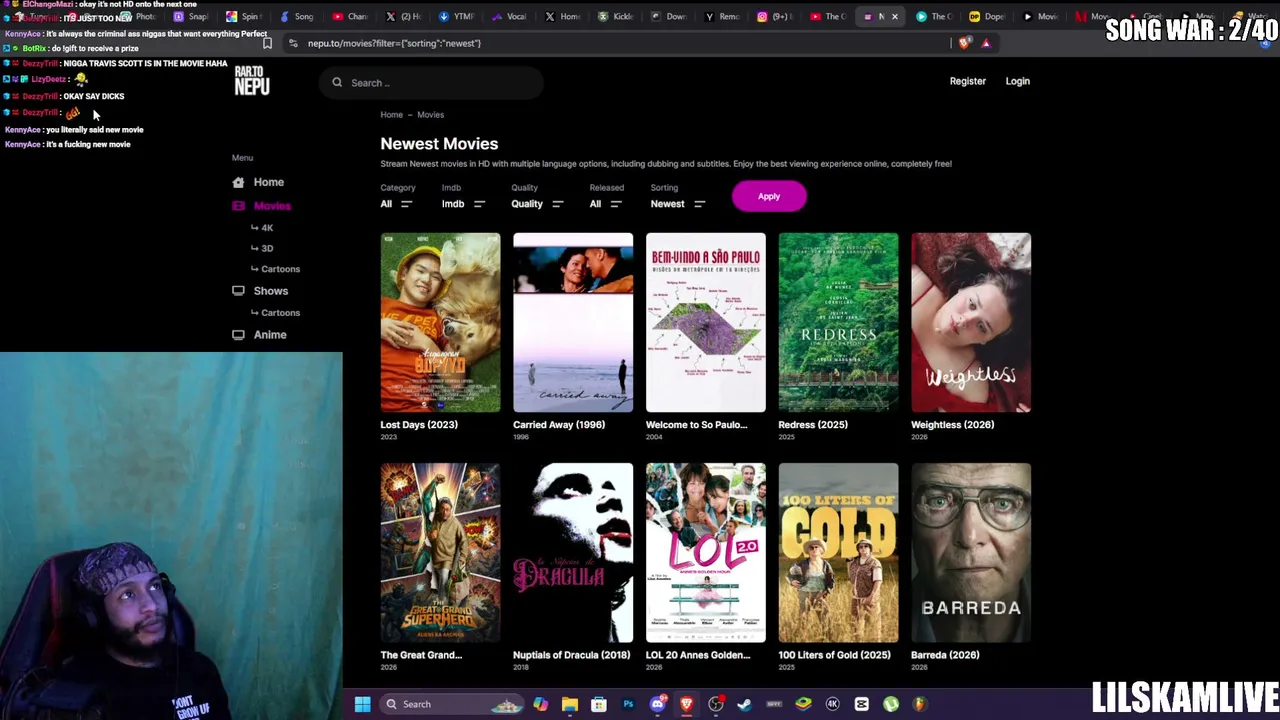The width and height of the screenshot is (1280, 720).
Task: Select Shows in the sidebar menu
Action: 270,291
